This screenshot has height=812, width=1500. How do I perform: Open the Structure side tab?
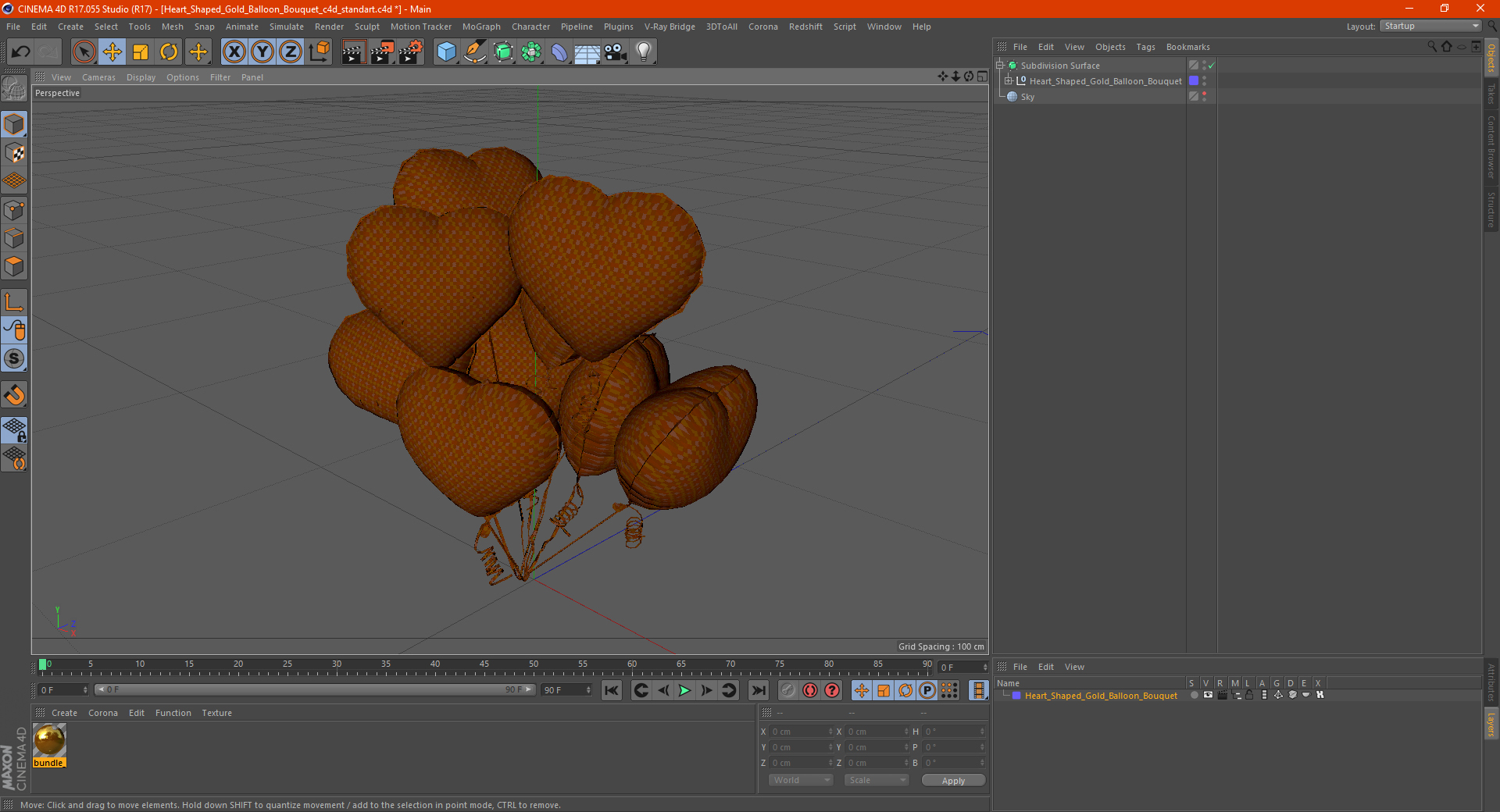(x=1491, y=209)
